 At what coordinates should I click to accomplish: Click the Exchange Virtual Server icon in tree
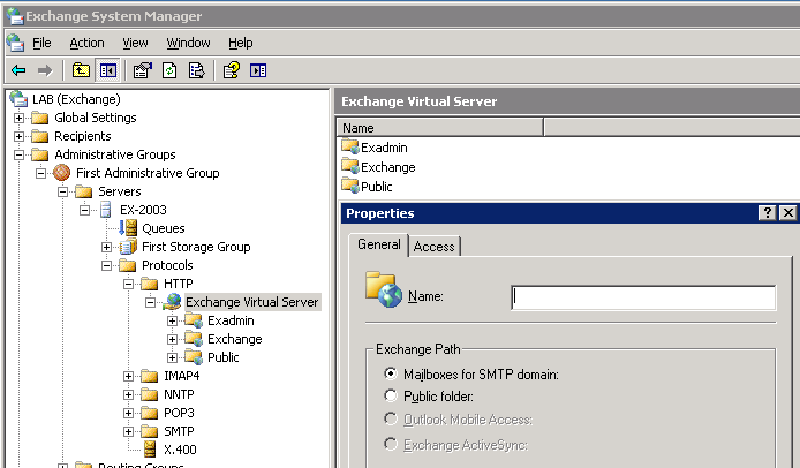(172, 302)
